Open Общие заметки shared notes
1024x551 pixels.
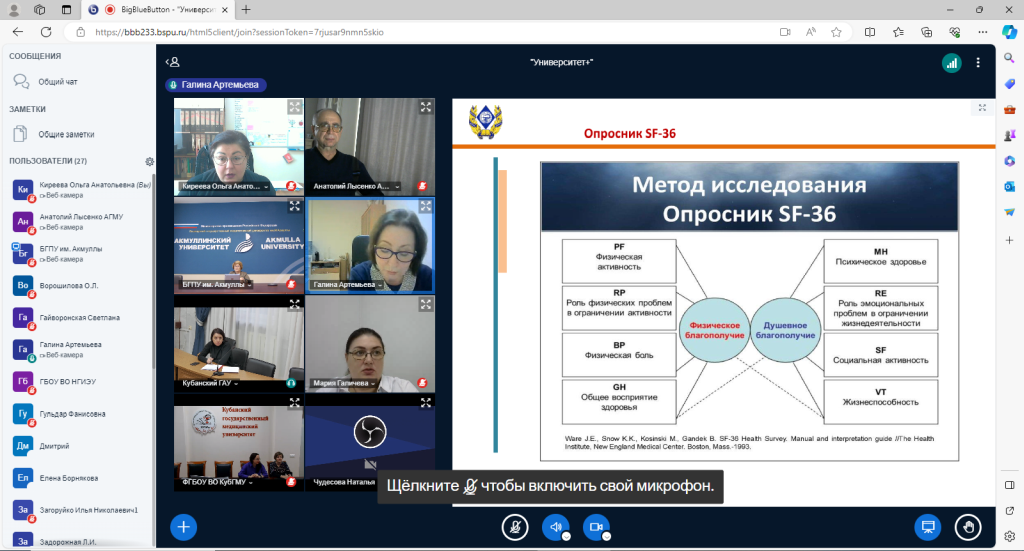66,134
